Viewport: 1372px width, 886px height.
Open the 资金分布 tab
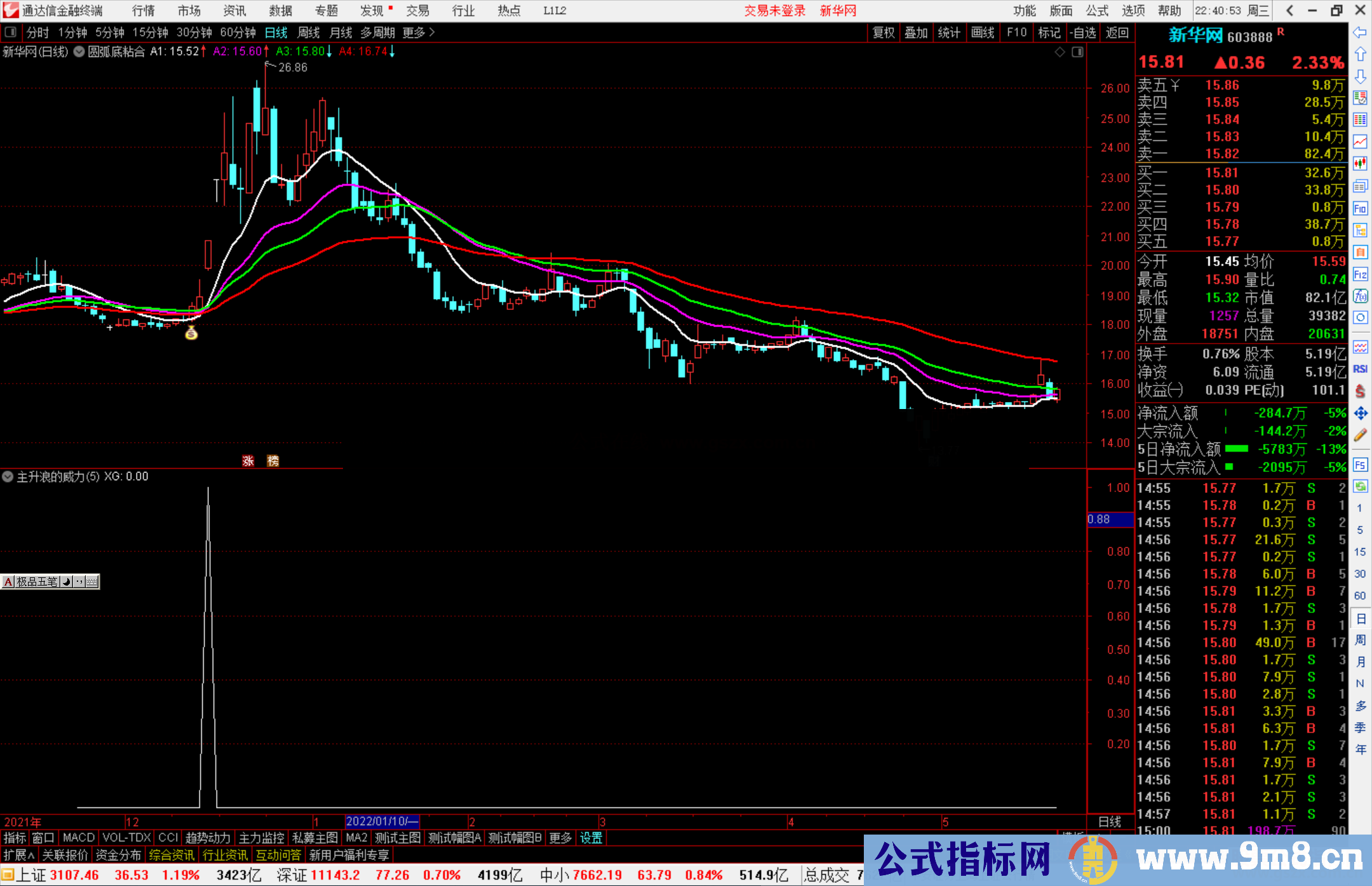(x=118, y=856)
